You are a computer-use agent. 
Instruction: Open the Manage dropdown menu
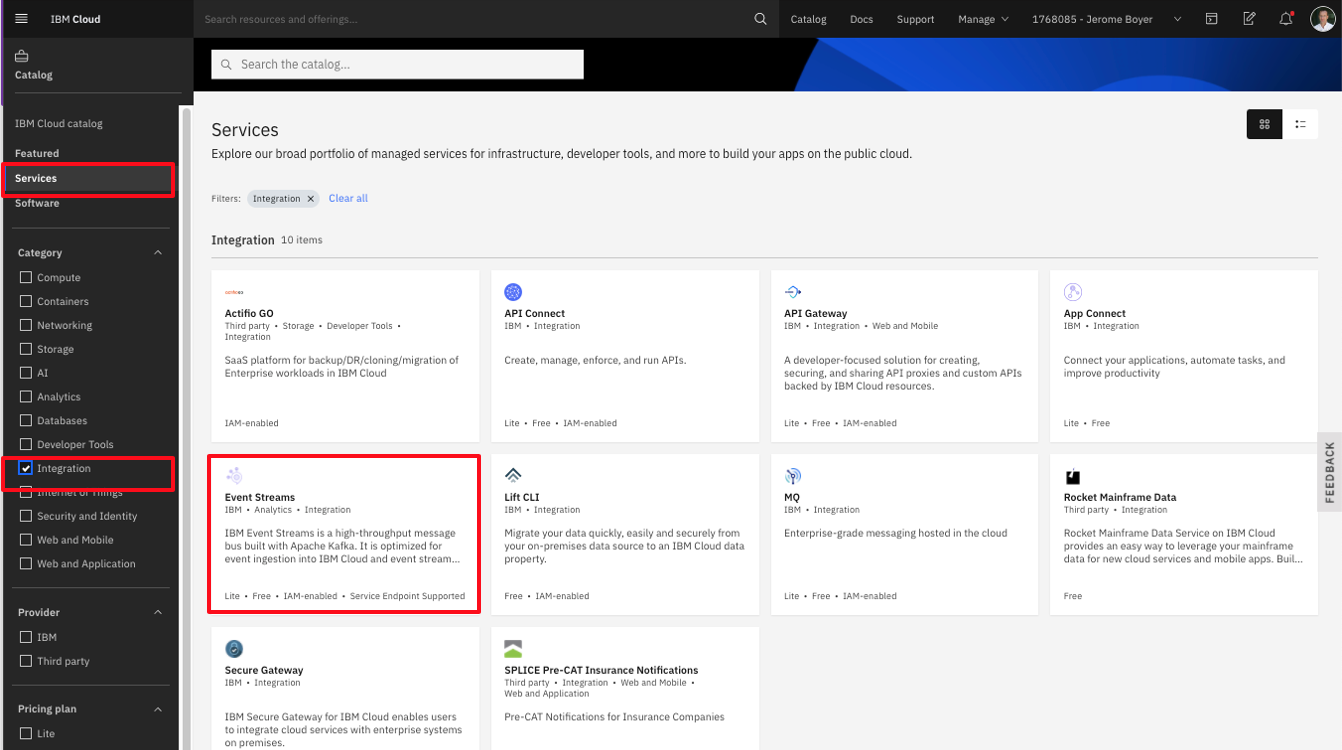[x=983, y=19]
